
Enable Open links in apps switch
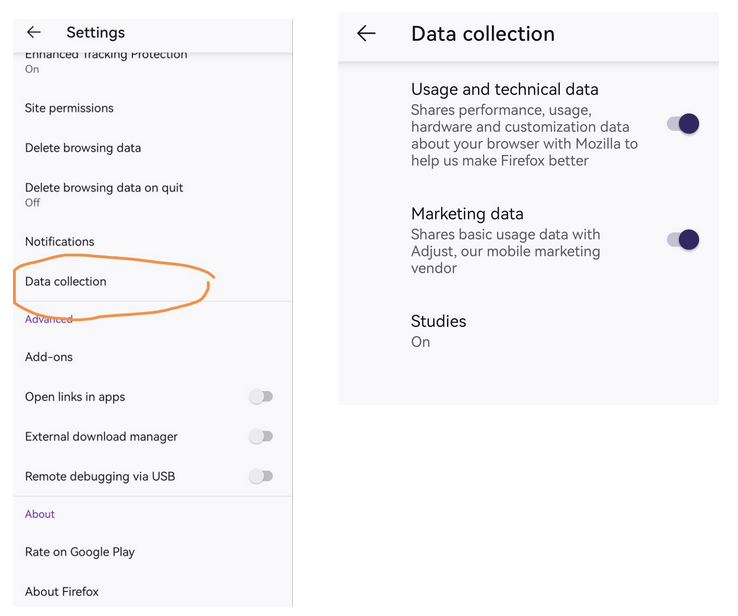[x=261, y=397]
